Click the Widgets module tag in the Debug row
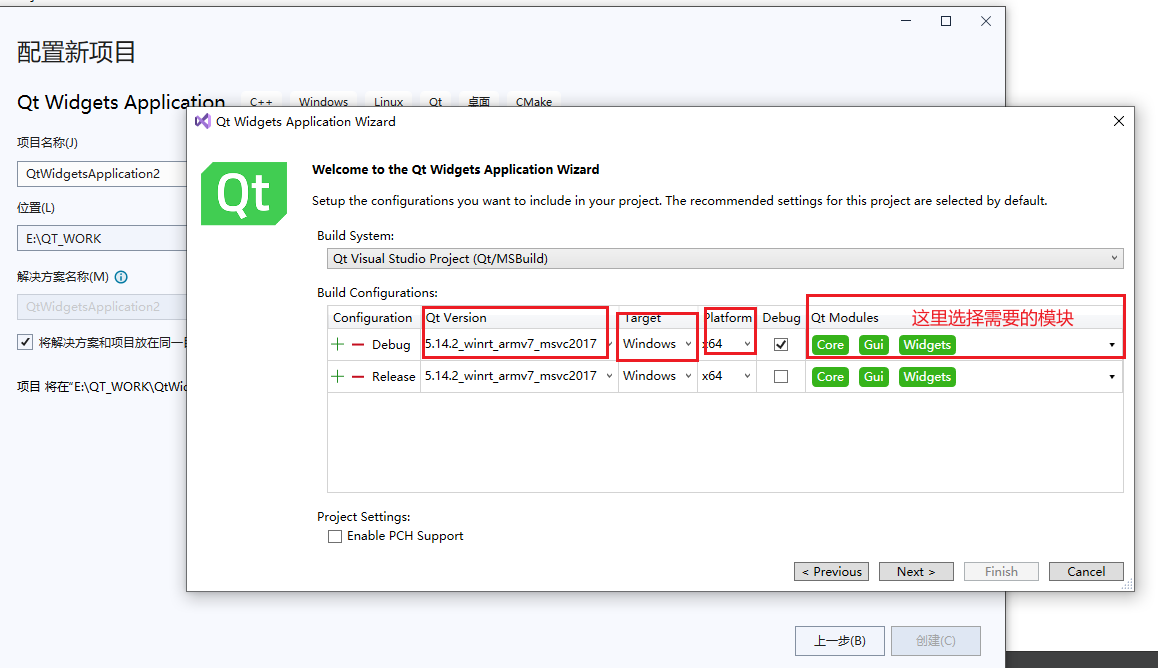This screenshot has width=1158, height=668. (x=927, y=345)
